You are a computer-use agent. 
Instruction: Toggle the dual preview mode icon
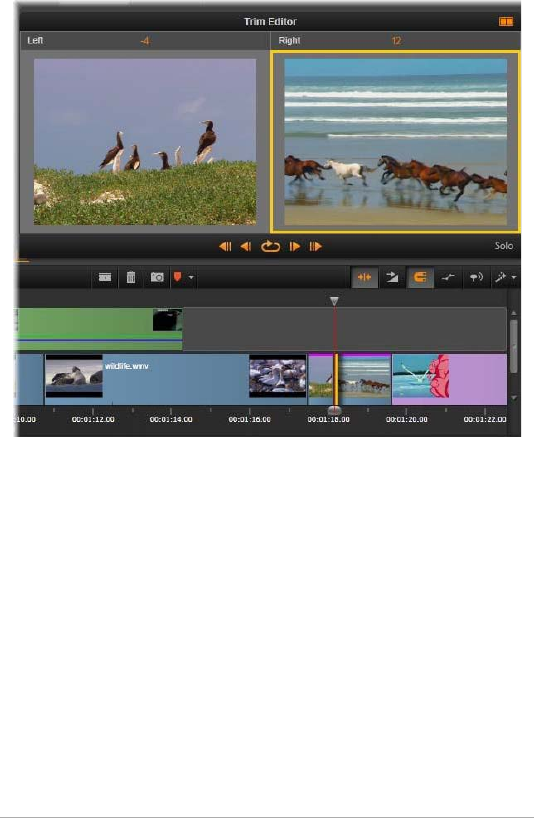point(506,21)
